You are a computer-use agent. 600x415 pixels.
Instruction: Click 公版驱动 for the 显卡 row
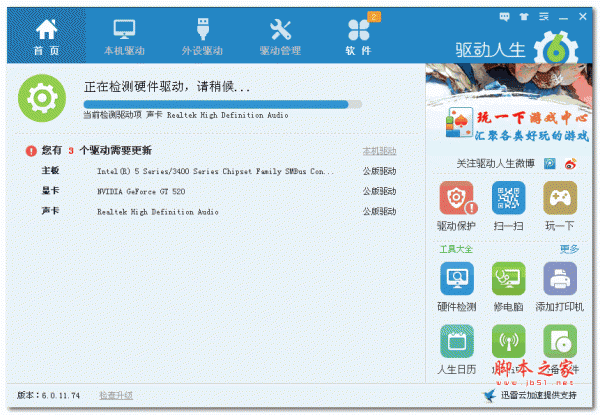click(379, 191)
